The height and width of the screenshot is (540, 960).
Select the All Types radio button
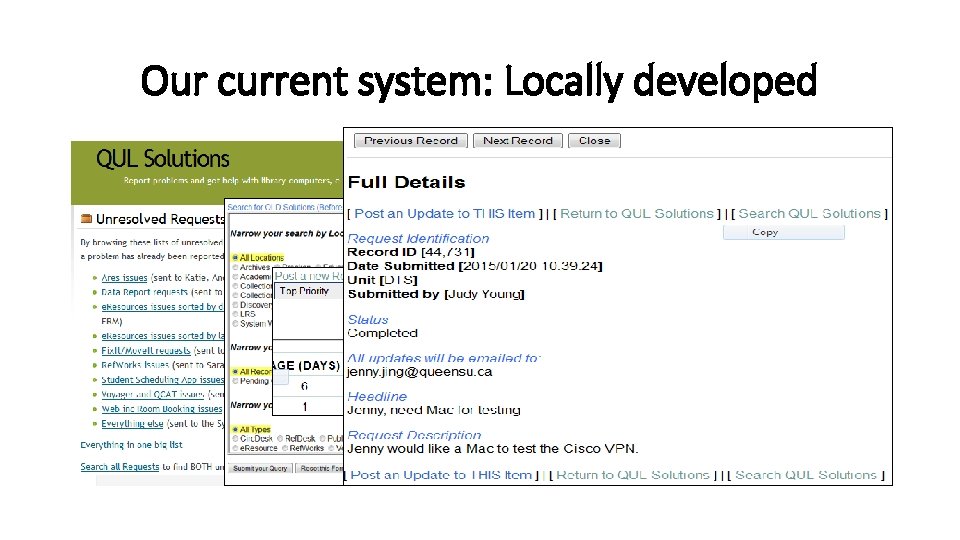[x=235, y=430]
